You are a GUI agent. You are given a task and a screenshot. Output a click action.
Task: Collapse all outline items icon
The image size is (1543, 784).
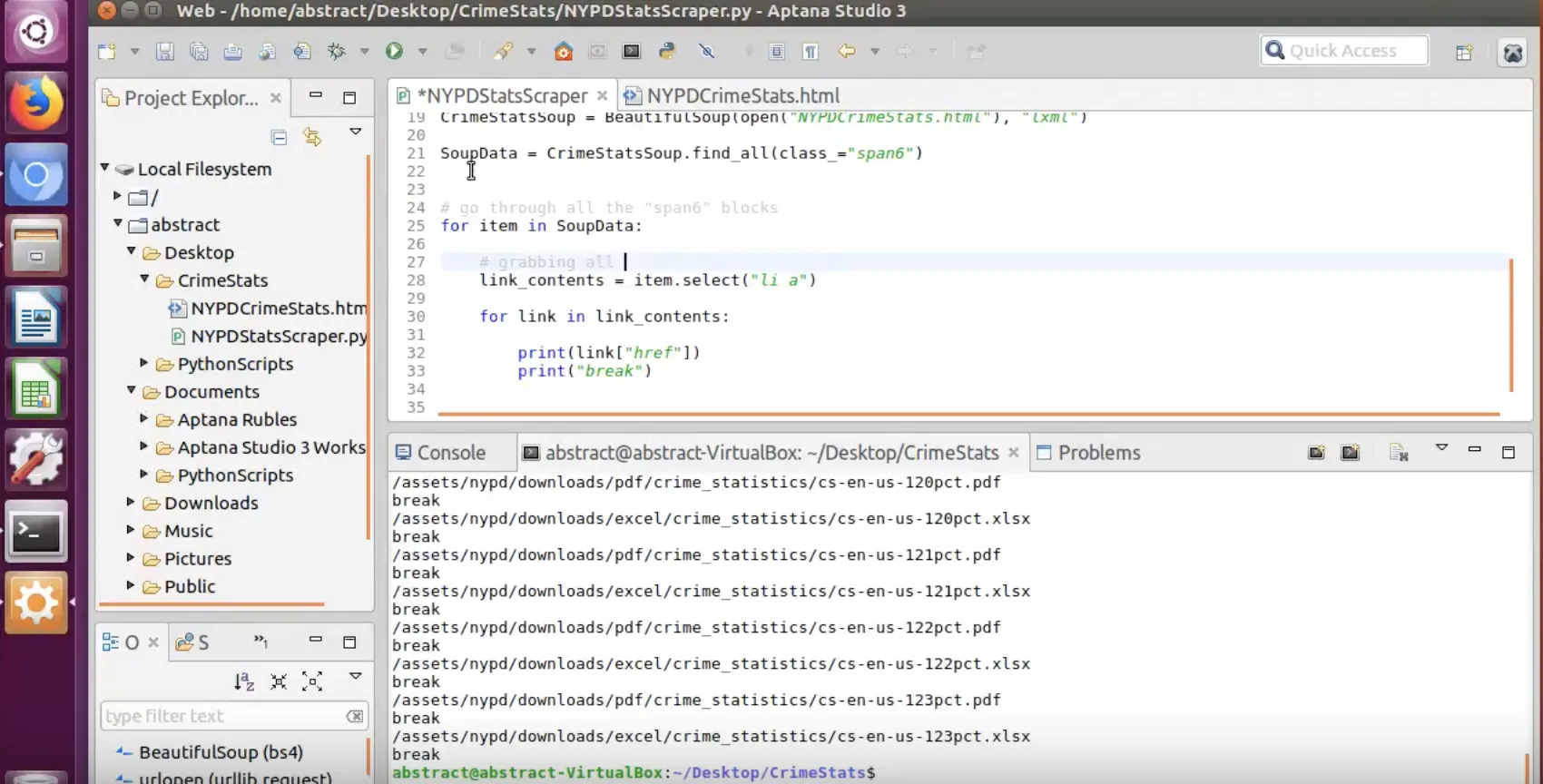pyautogui.click(x=279, y=681)
